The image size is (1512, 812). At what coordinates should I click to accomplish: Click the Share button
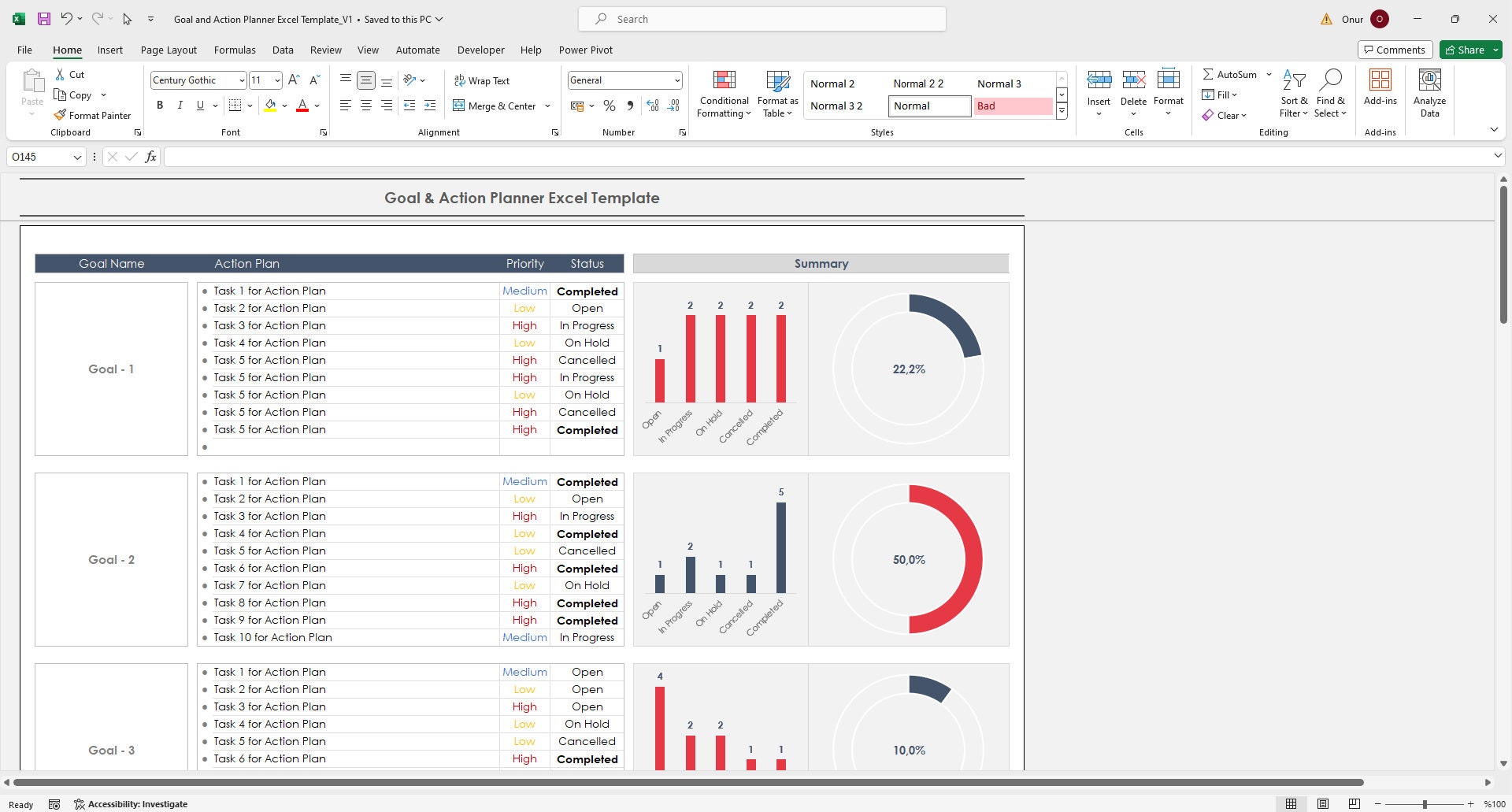tap(1469, 49)
